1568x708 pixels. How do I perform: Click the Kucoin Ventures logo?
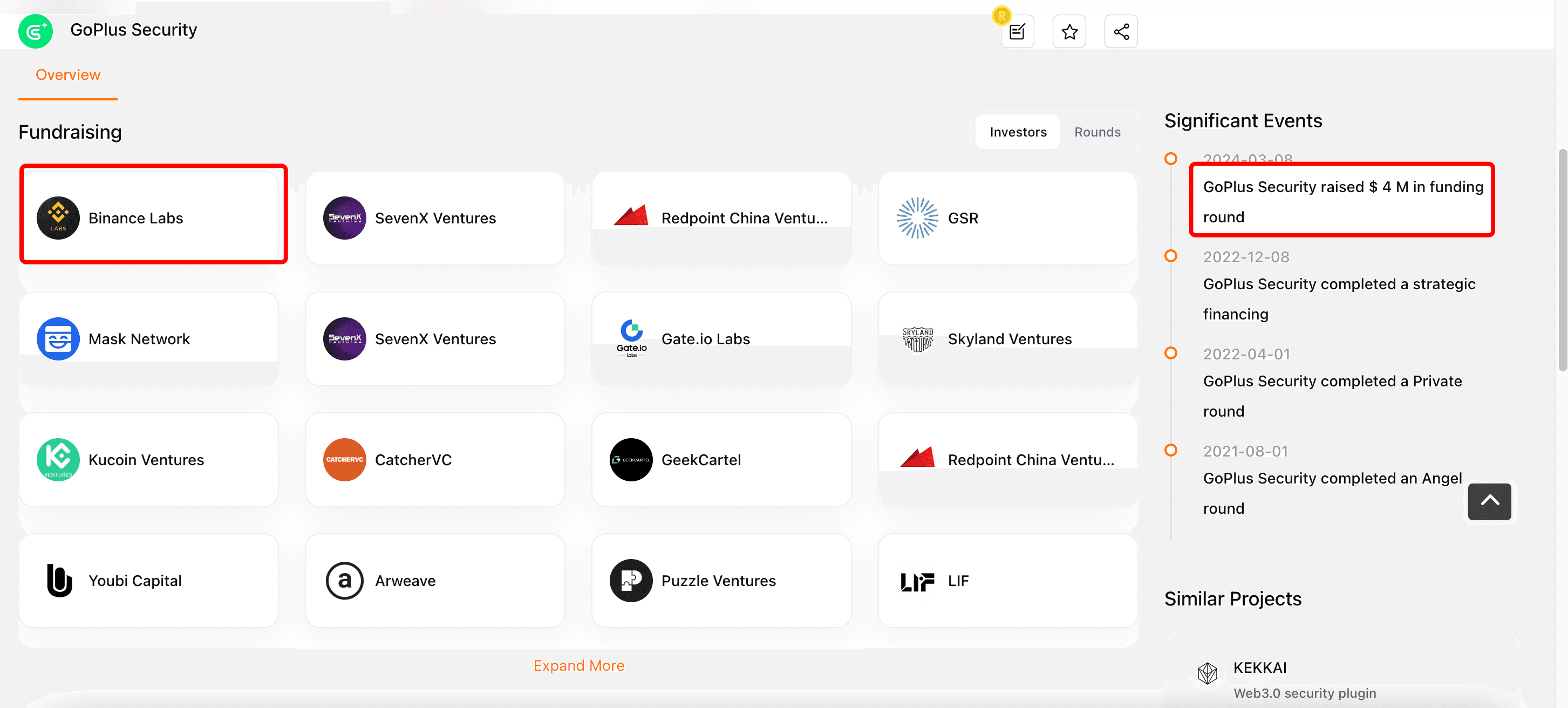pos(58,460)
